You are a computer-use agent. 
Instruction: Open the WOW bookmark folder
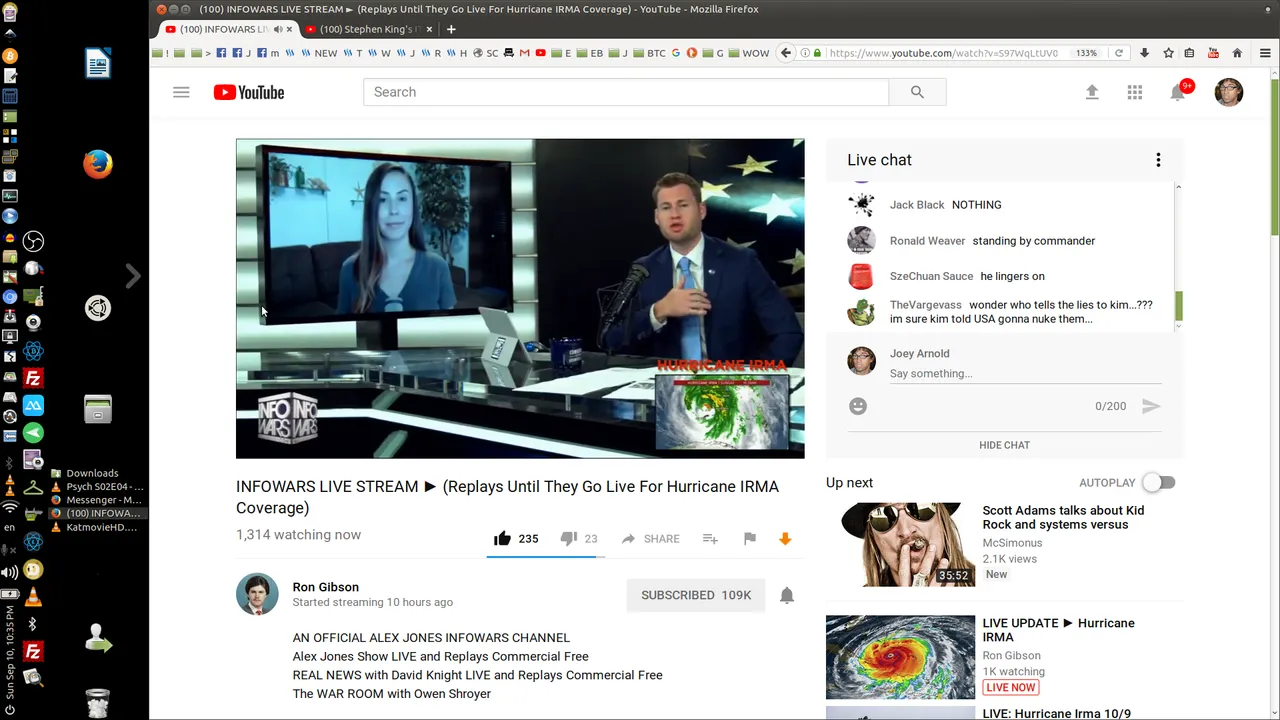pyautogui.click(x=749, y=53)
